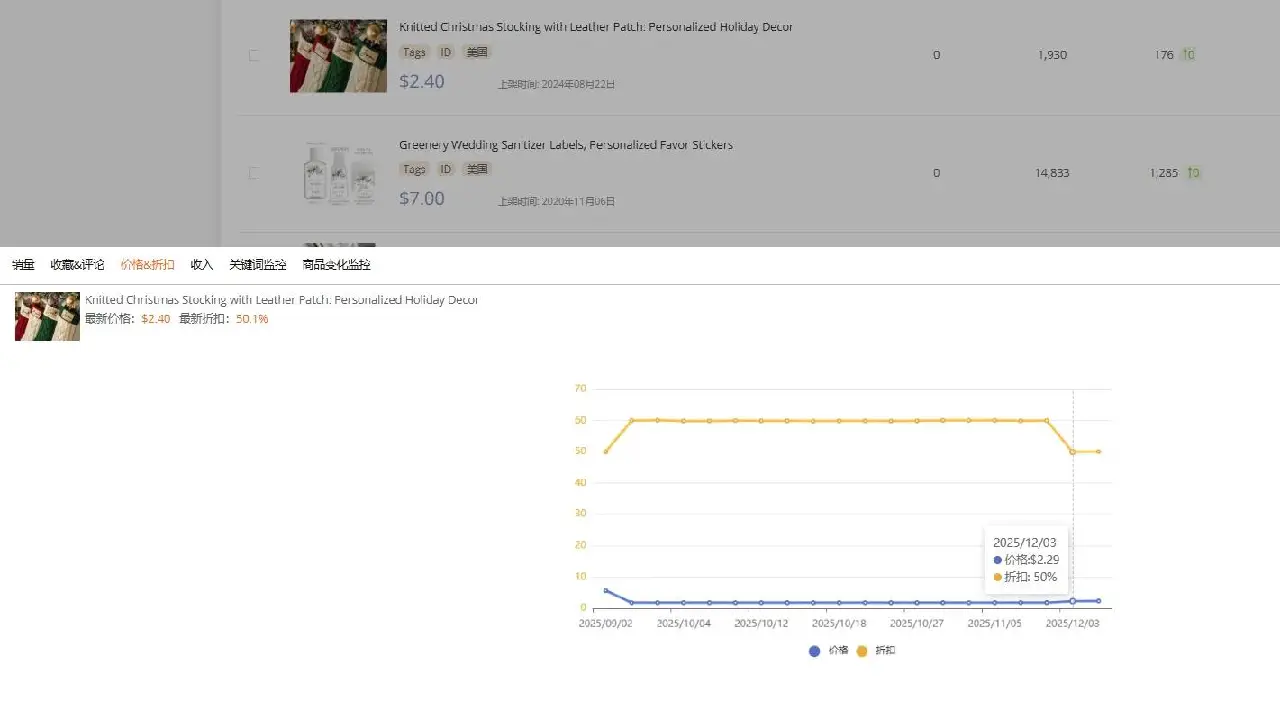Check the Sanitizer Labels row checkbox

point(254,172)
